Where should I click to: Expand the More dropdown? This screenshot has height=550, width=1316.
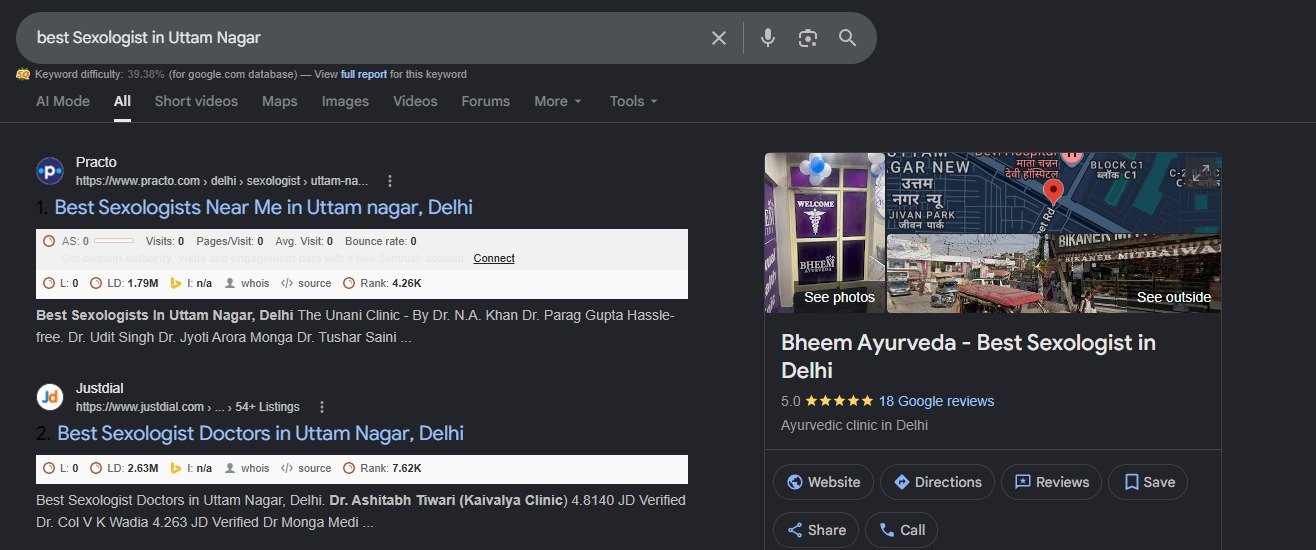pos(558,101)
